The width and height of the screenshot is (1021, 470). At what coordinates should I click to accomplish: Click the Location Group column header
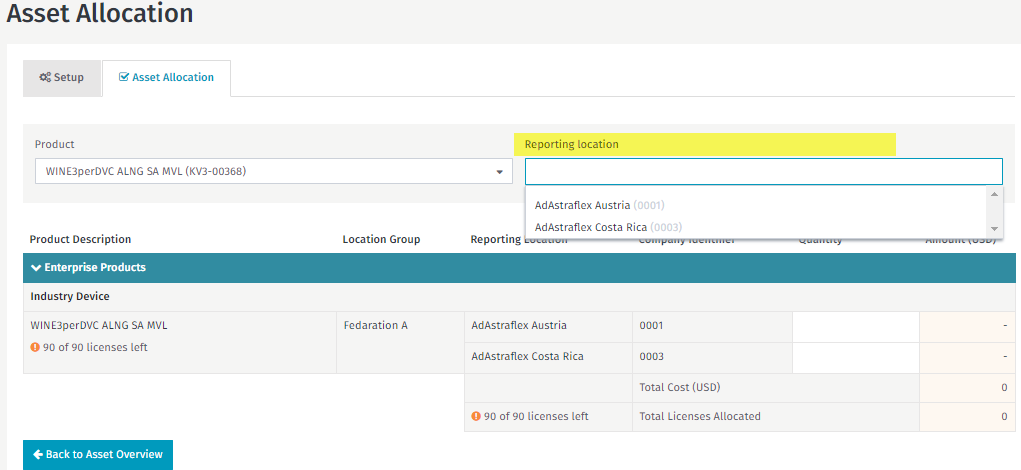click(381, 240)
